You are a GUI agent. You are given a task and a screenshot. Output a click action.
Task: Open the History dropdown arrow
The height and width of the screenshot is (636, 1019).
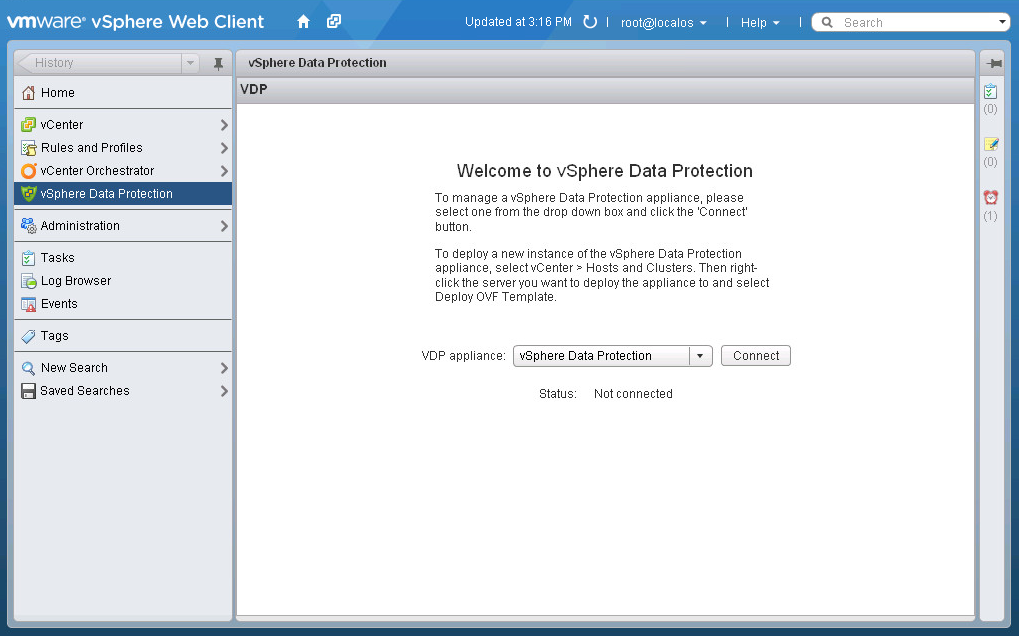click(x=190, y=63)
